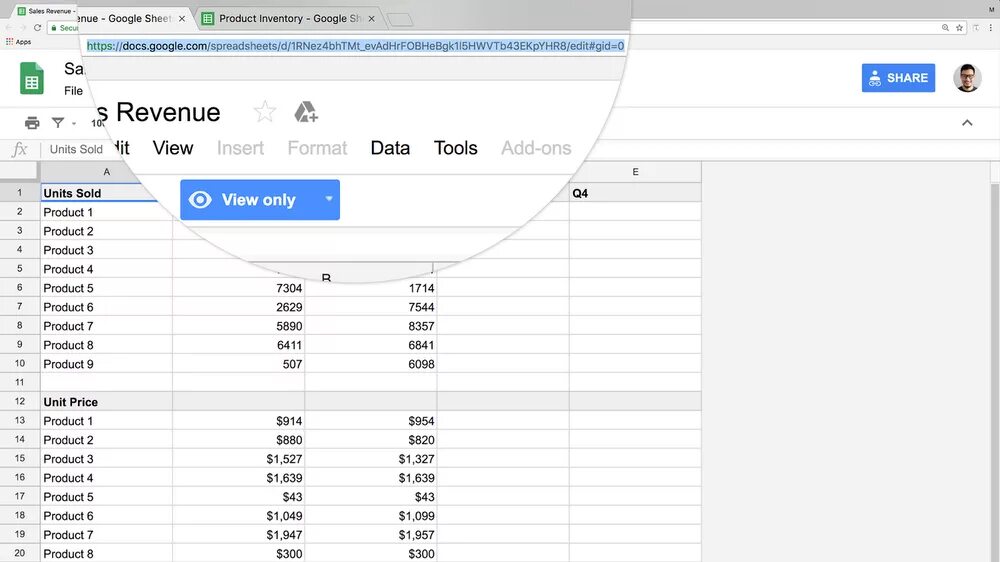
Task: Select column A header
Action: pyautogui.click(x=107, y=172)
